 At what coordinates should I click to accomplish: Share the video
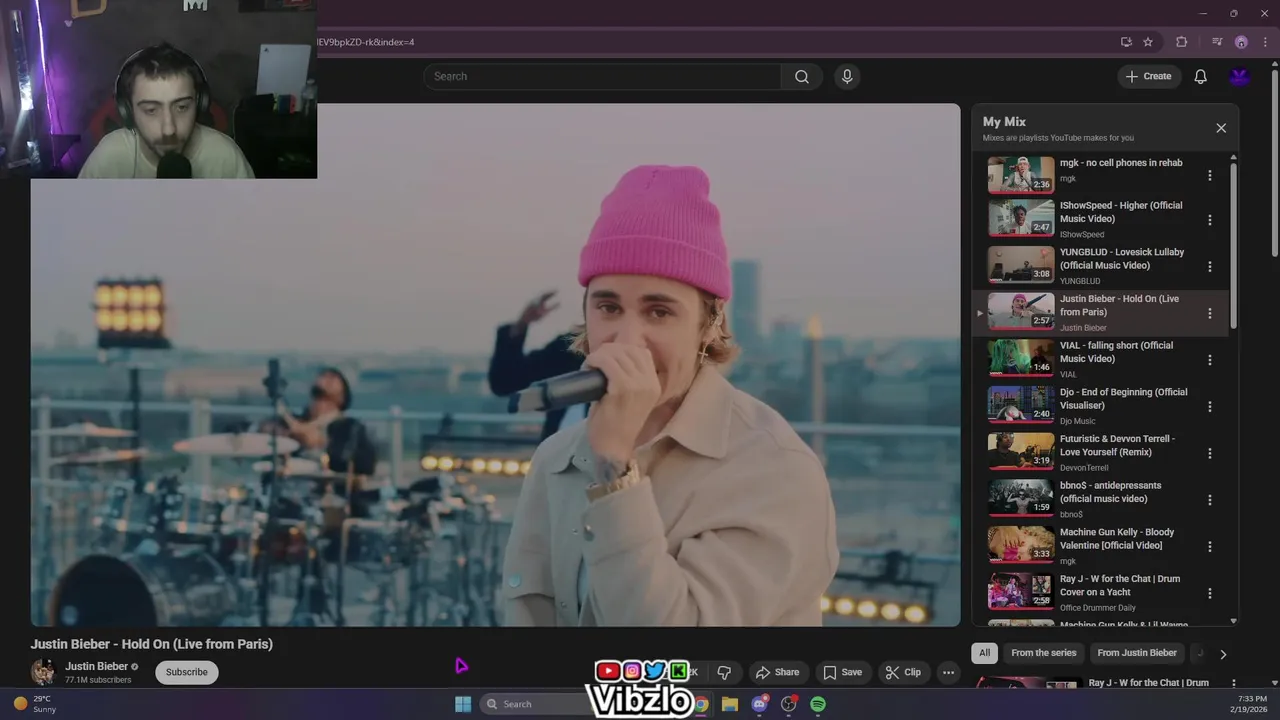click(777, 672)
